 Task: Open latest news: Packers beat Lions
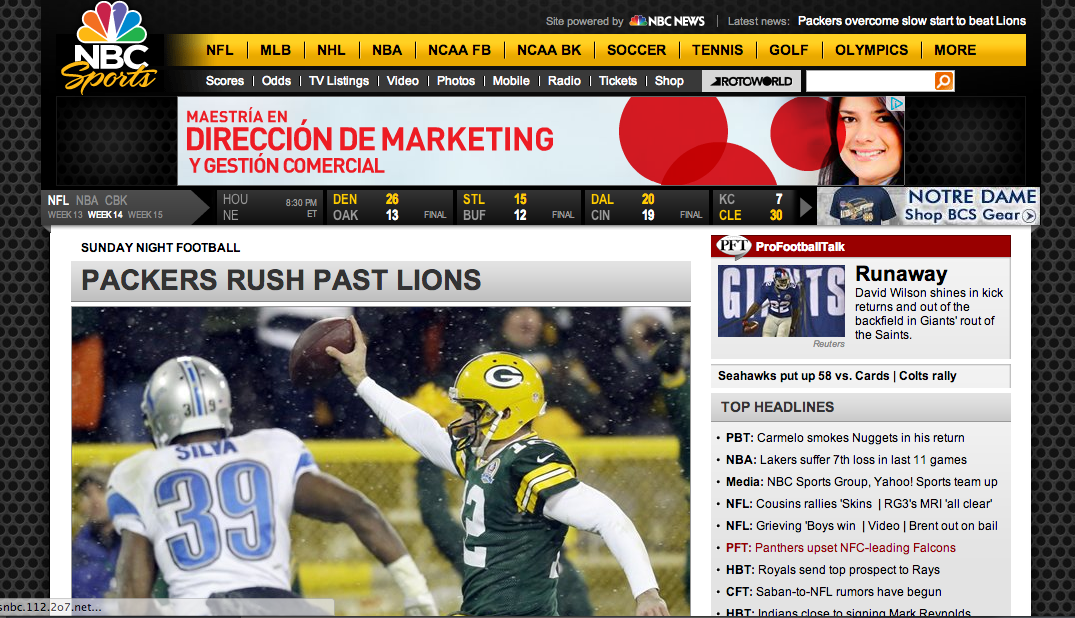pos(912,21)
